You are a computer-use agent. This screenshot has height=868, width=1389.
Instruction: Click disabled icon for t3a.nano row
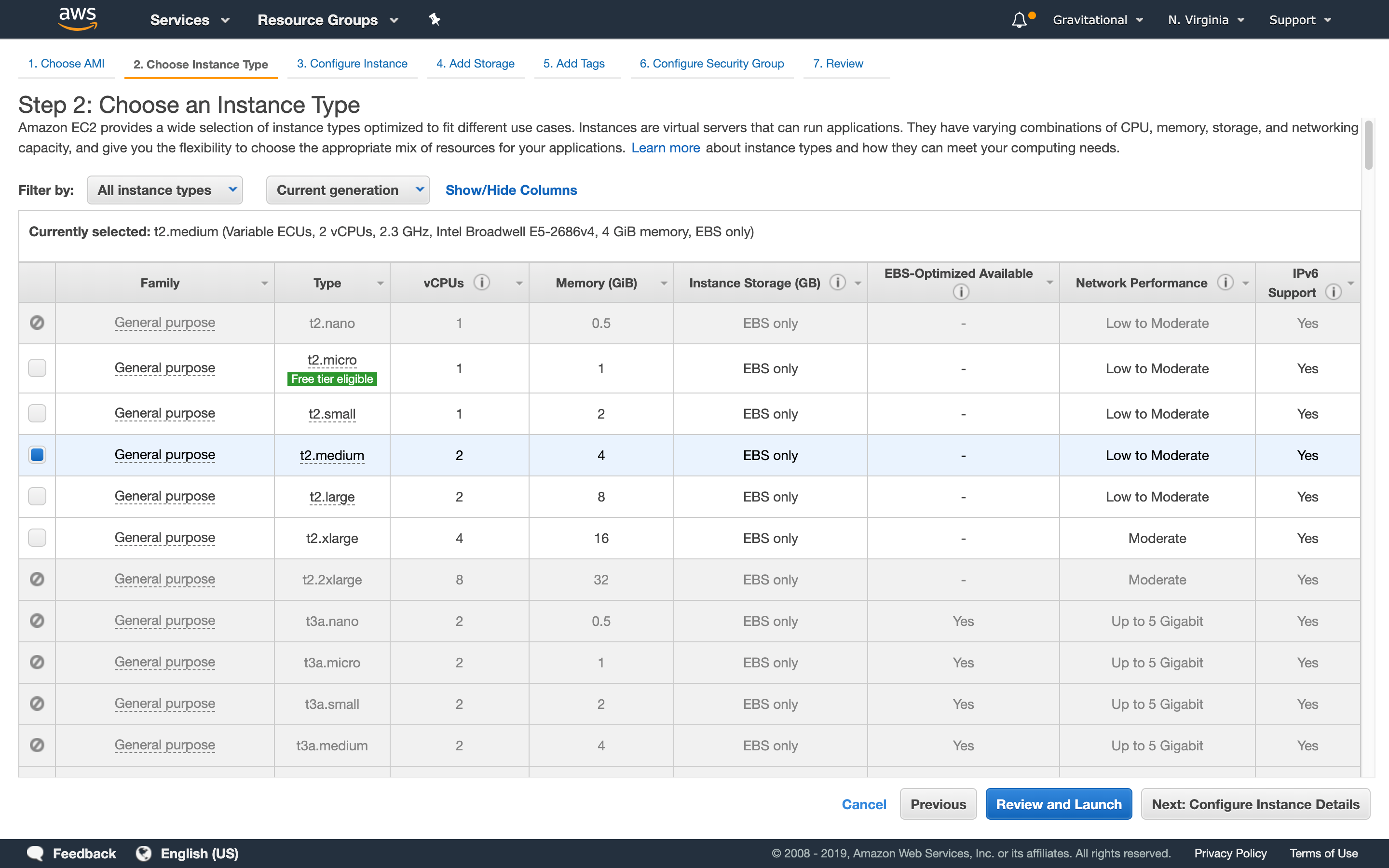[x=37, y=621]
